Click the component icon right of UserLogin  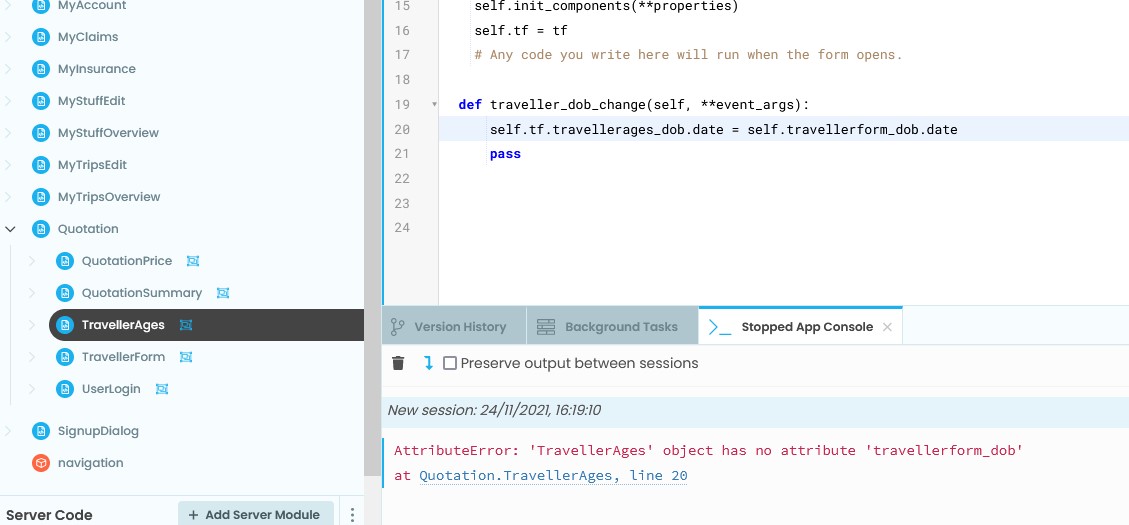[162, 389]
